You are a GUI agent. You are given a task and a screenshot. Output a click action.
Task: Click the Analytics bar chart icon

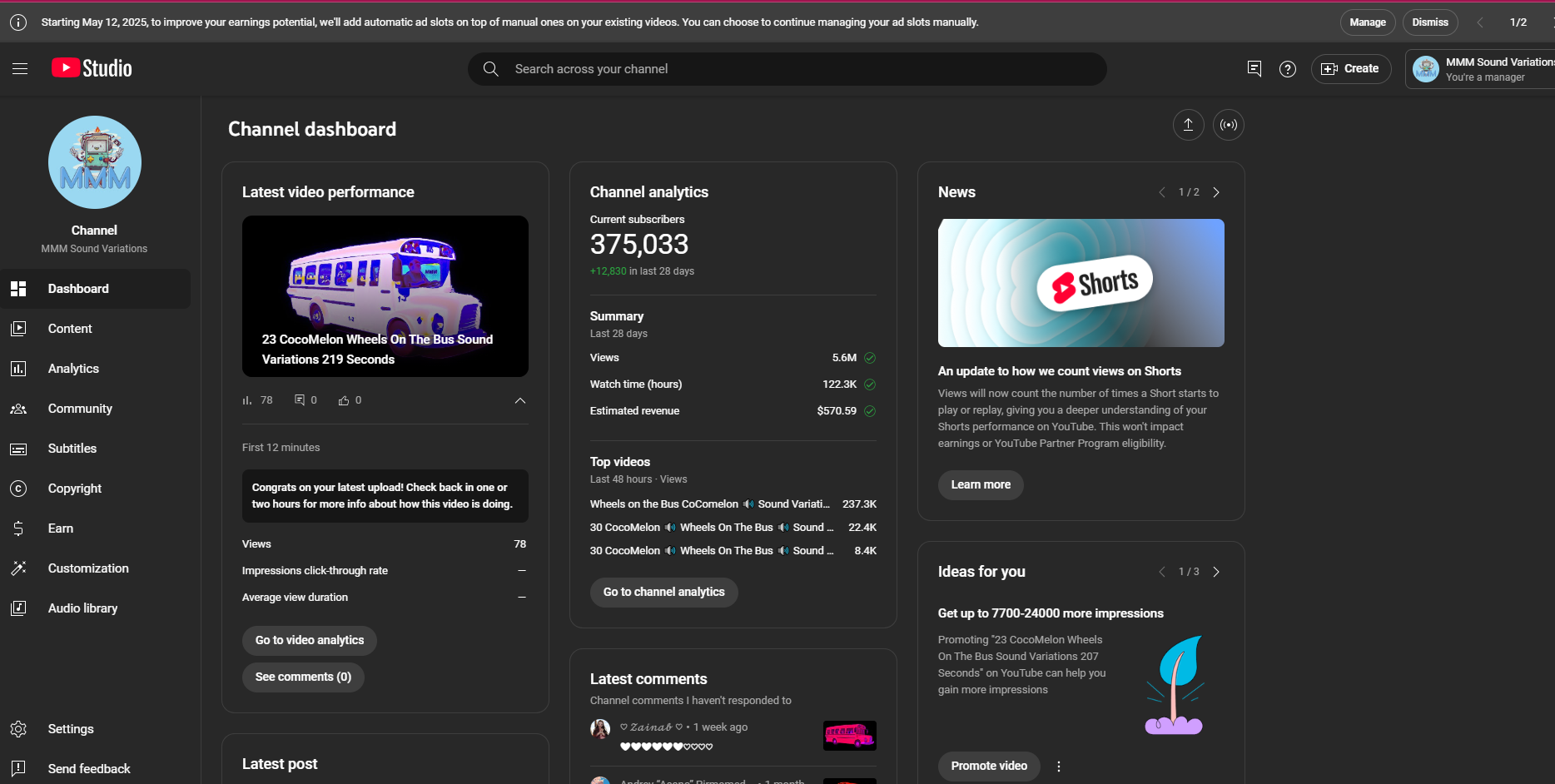coord(18,369)
